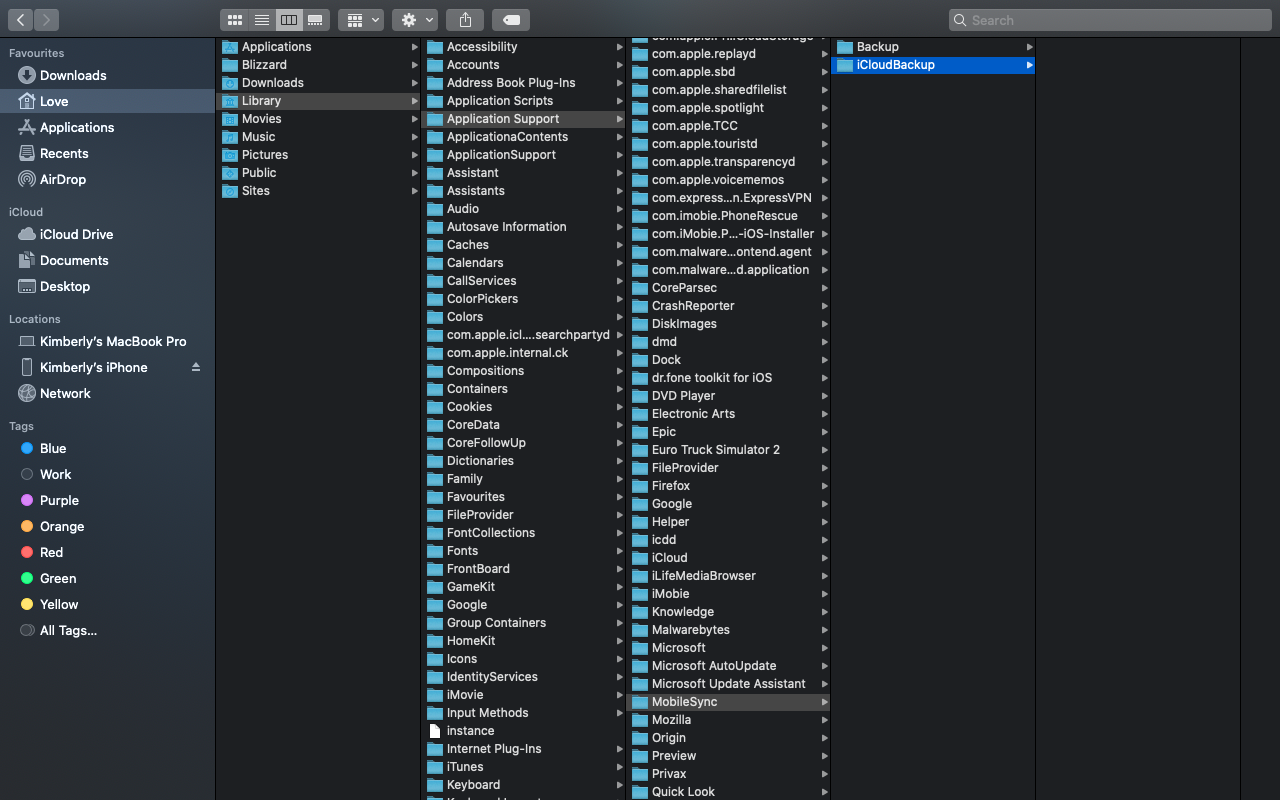1280x800 pixels.
Task: Go forward with the toolbar forward arrow
Action: click(x=46, y=19)
